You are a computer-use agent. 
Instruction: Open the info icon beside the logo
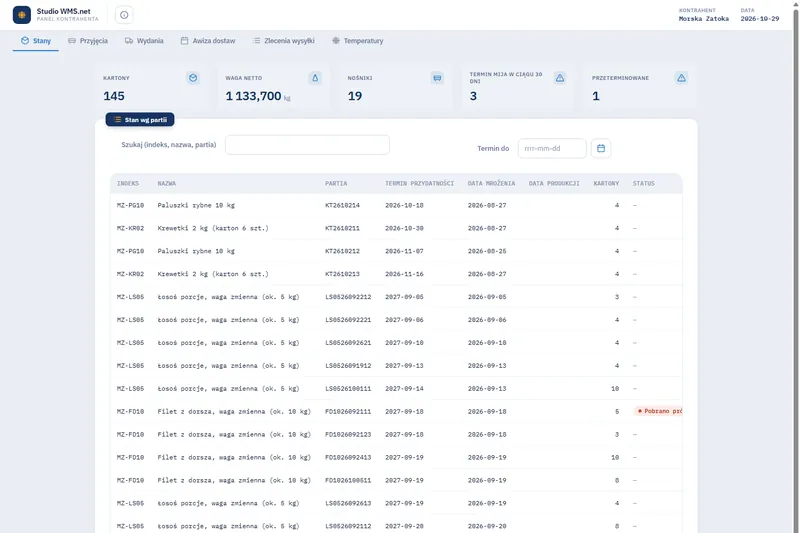click(x=124, y=15)
